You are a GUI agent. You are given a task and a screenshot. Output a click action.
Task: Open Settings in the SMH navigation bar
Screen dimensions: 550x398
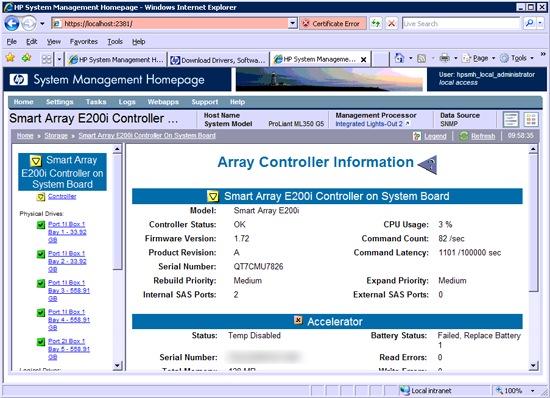(60, 102)
